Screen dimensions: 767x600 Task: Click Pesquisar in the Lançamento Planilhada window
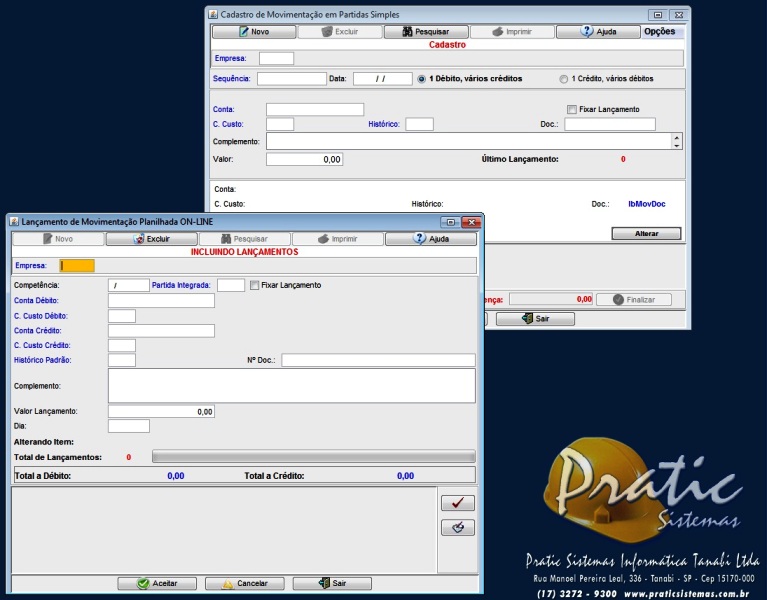click(245, 239)
